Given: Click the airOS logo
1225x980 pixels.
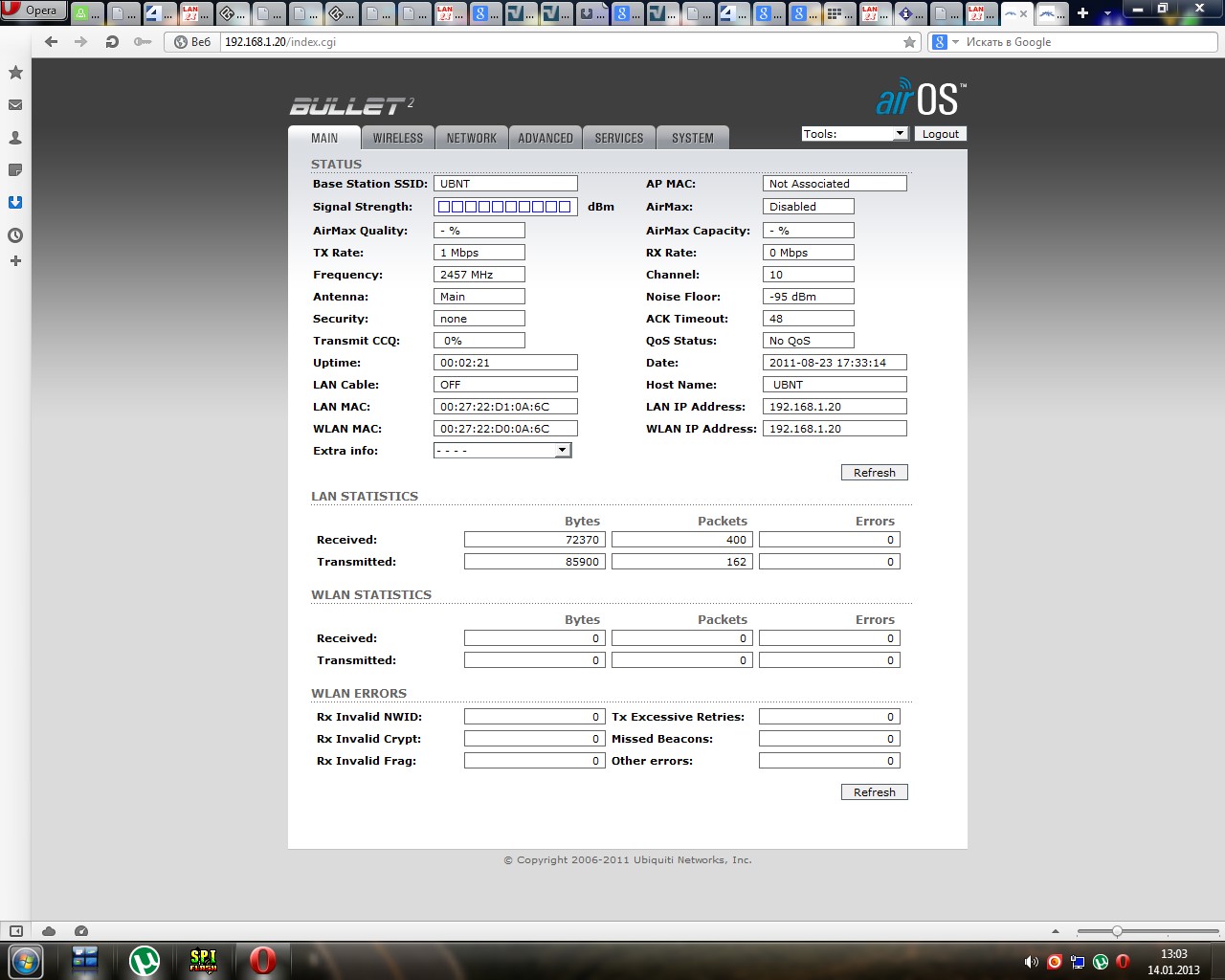Looking at the screenshot, I should pos(921,99).
